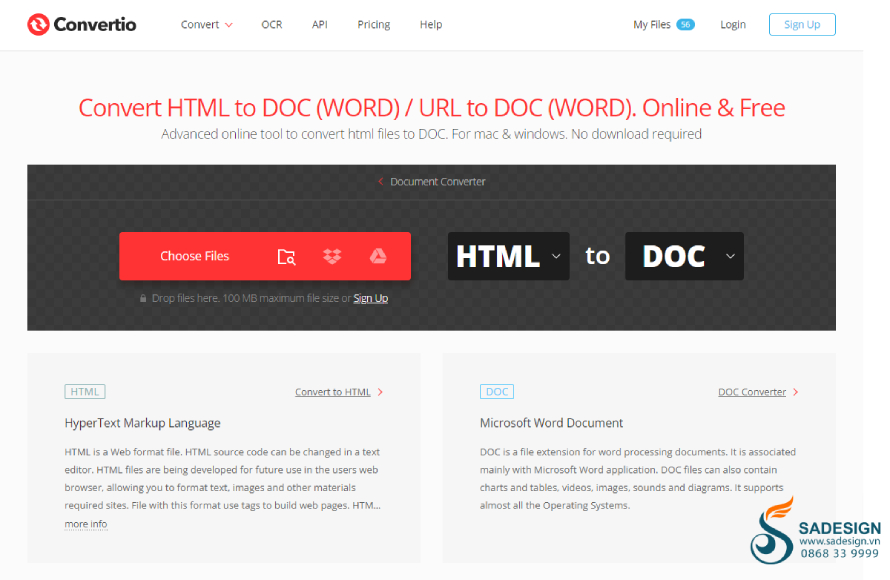The image size is (890, 580).
Task: Click the Choose Files button
Action: [195, 256]
